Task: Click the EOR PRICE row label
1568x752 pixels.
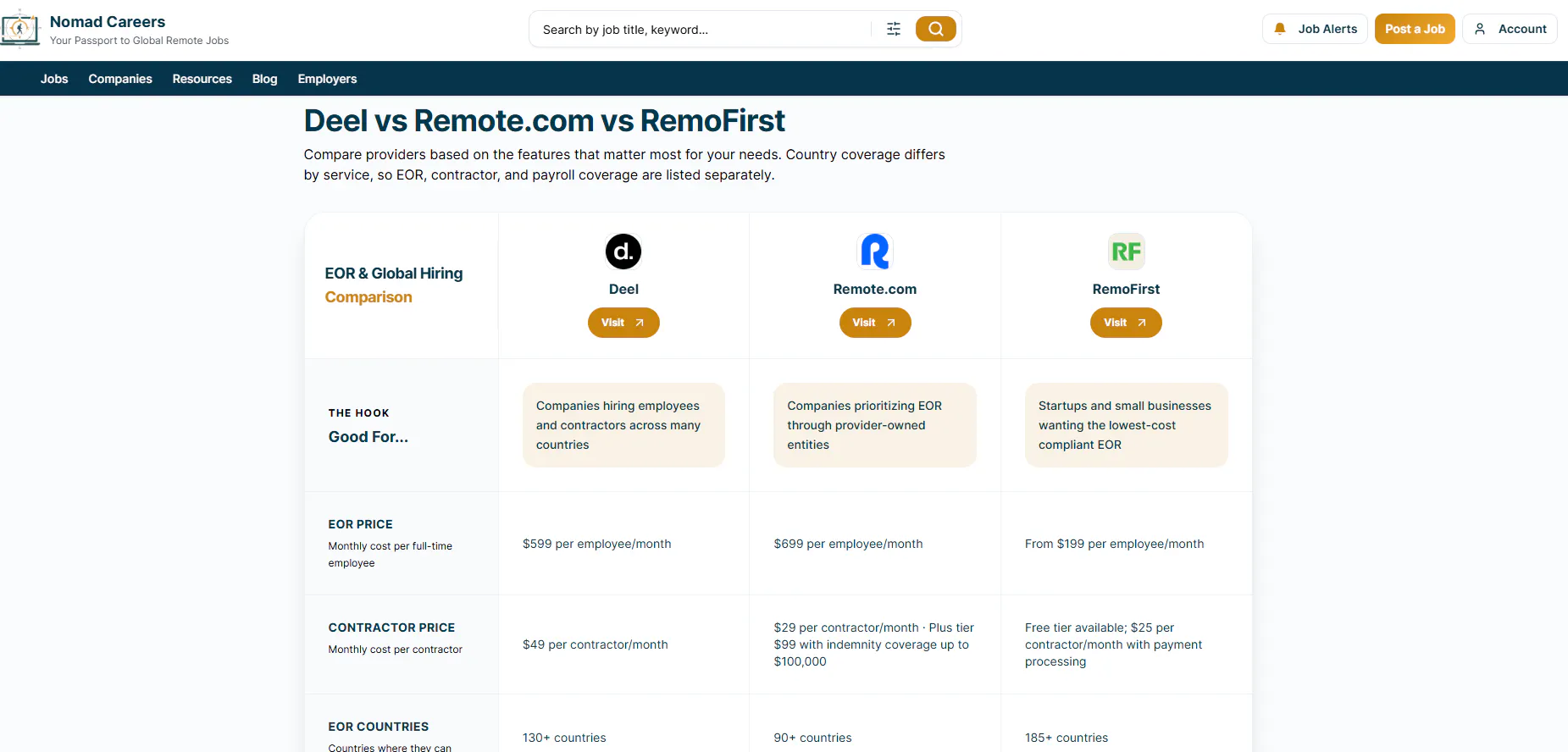Action: click(360, 524)
